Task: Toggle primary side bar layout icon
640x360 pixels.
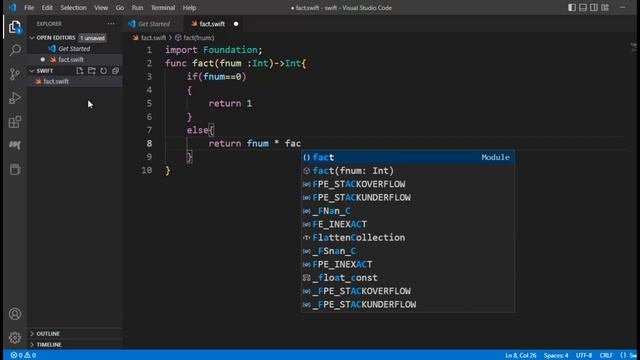Action: [x=572, y=7]
